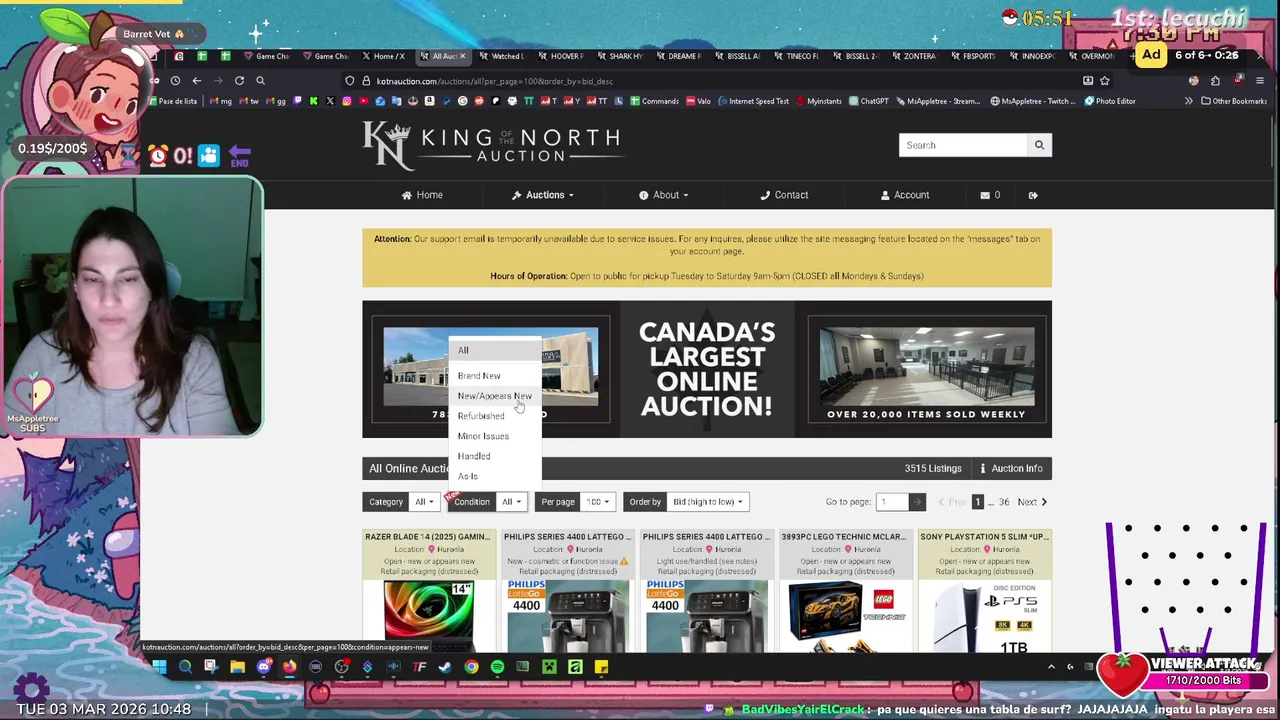
Task: Choose New/Appears New condition option
Action: [494, 396]
